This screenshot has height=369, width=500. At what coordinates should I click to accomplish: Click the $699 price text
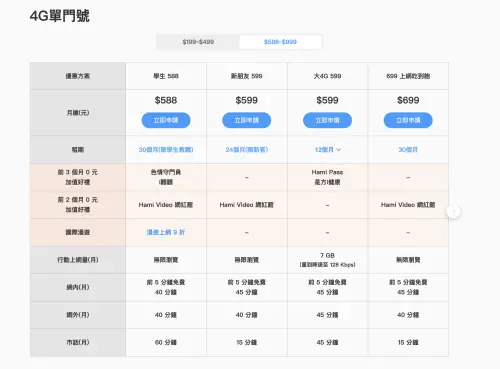[x=408, y=100]
